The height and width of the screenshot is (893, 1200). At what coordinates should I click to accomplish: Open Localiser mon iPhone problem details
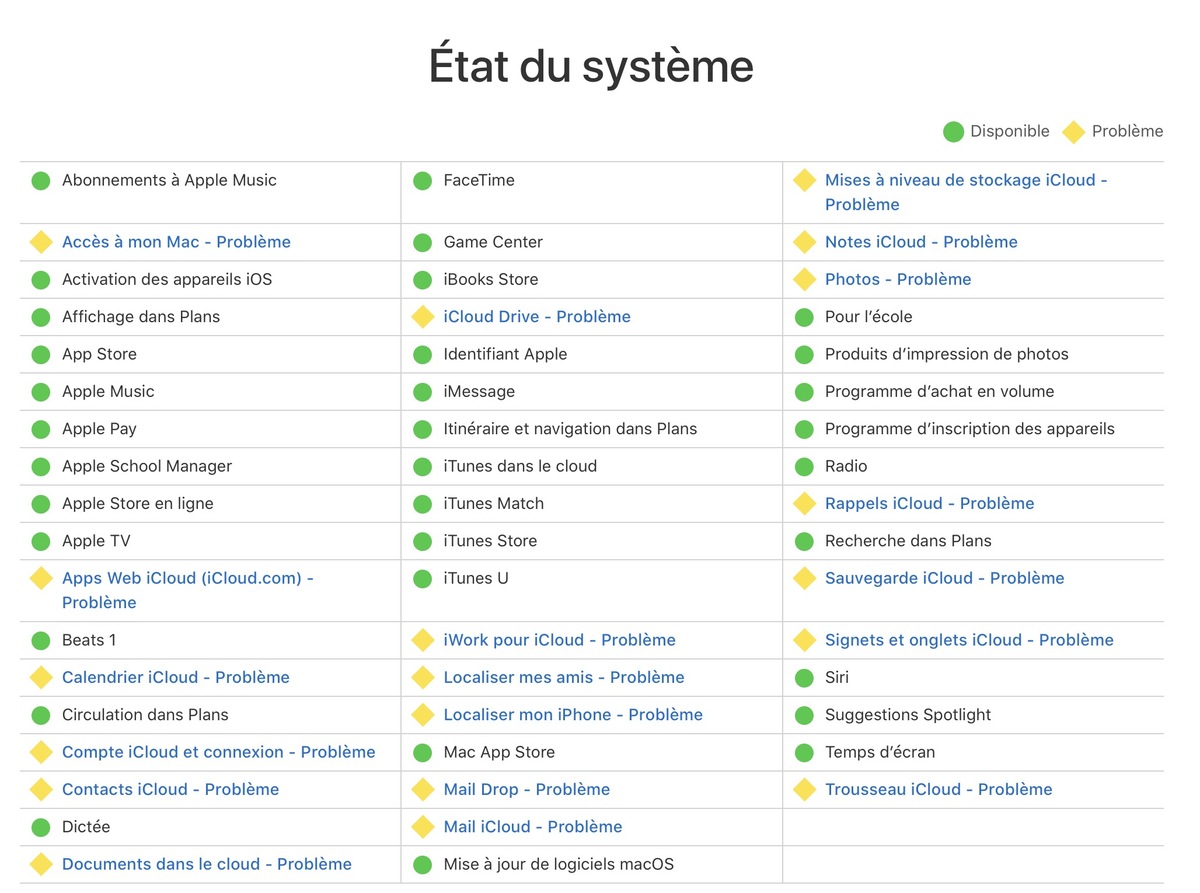click(572, 715)
